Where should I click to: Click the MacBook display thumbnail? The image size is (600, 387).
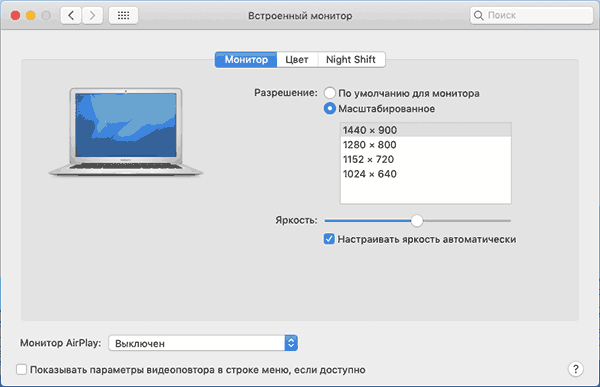point(126,132)
